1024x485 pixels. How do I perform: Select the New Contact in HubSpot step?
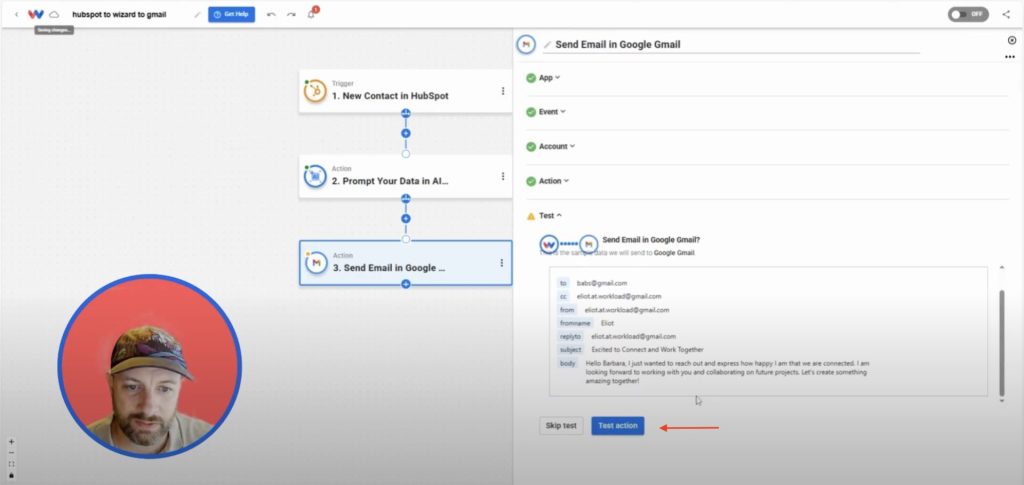(406, 91)
